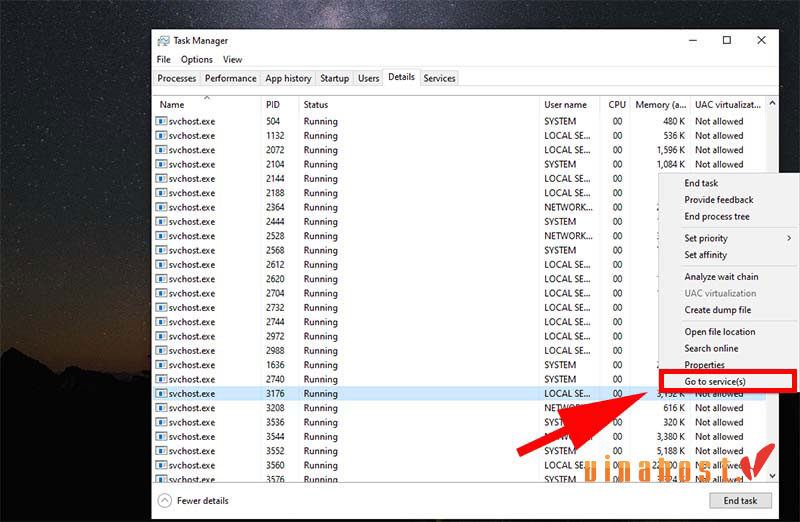Switch to the Processes tab

click(177, 79)
